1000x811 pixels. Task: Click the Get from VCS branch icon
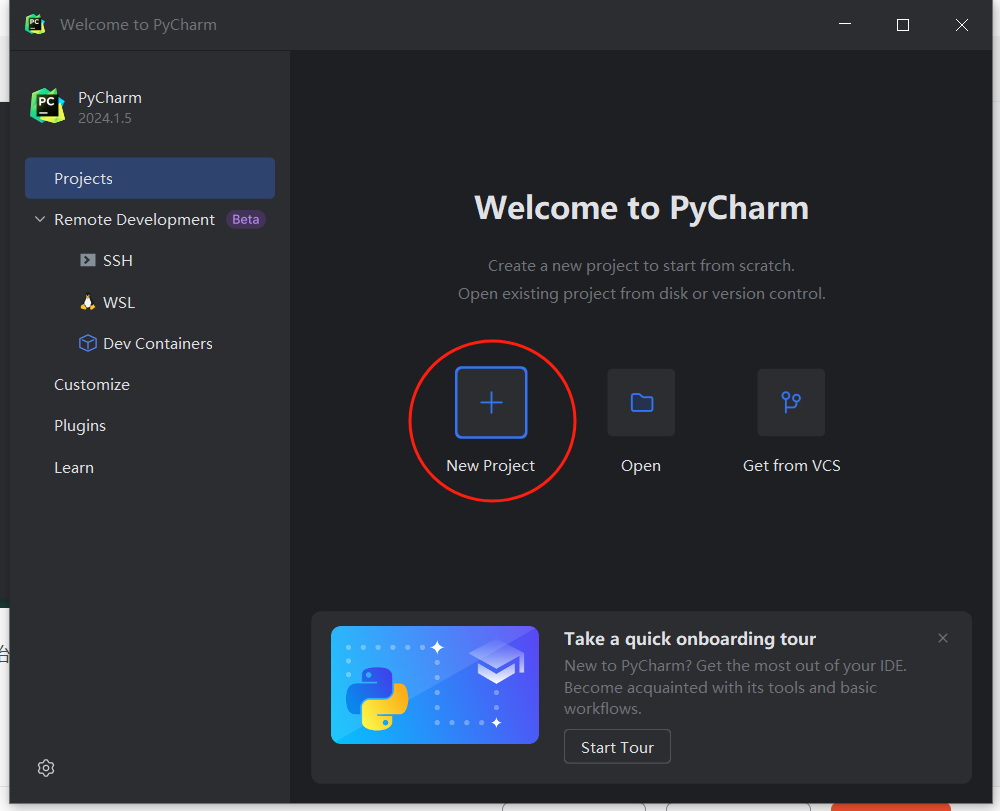[791, 402]
